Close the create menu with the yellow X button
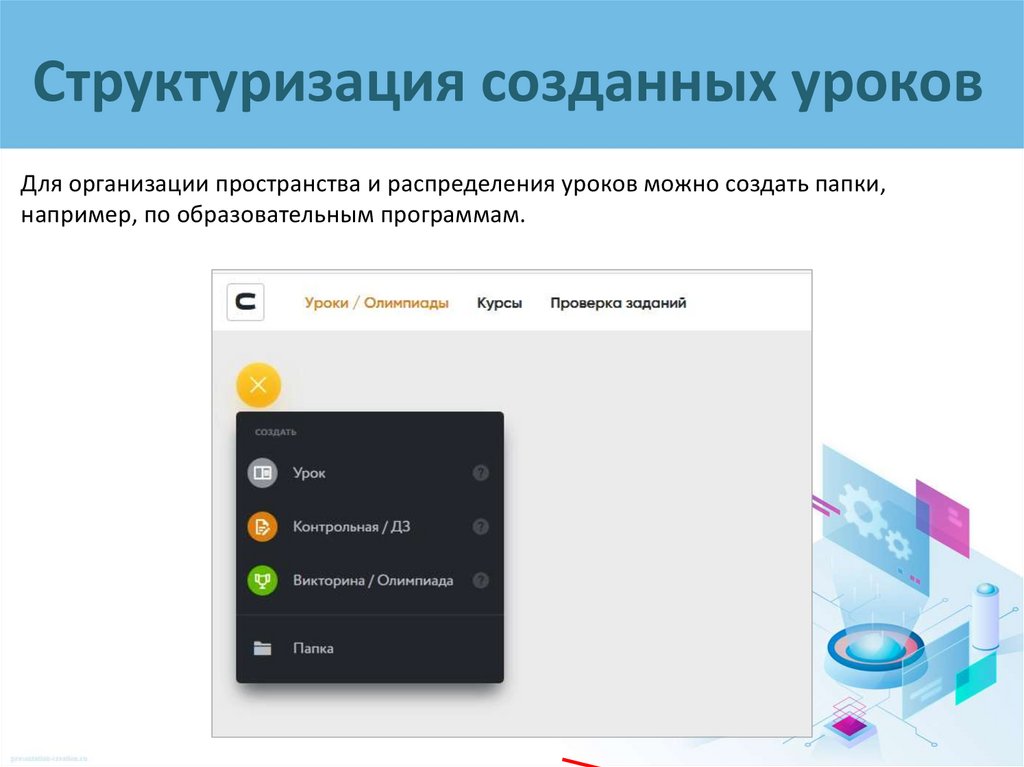Image resolution: width=1024 pixels, height=767 pixels. [x=259, y=385]
